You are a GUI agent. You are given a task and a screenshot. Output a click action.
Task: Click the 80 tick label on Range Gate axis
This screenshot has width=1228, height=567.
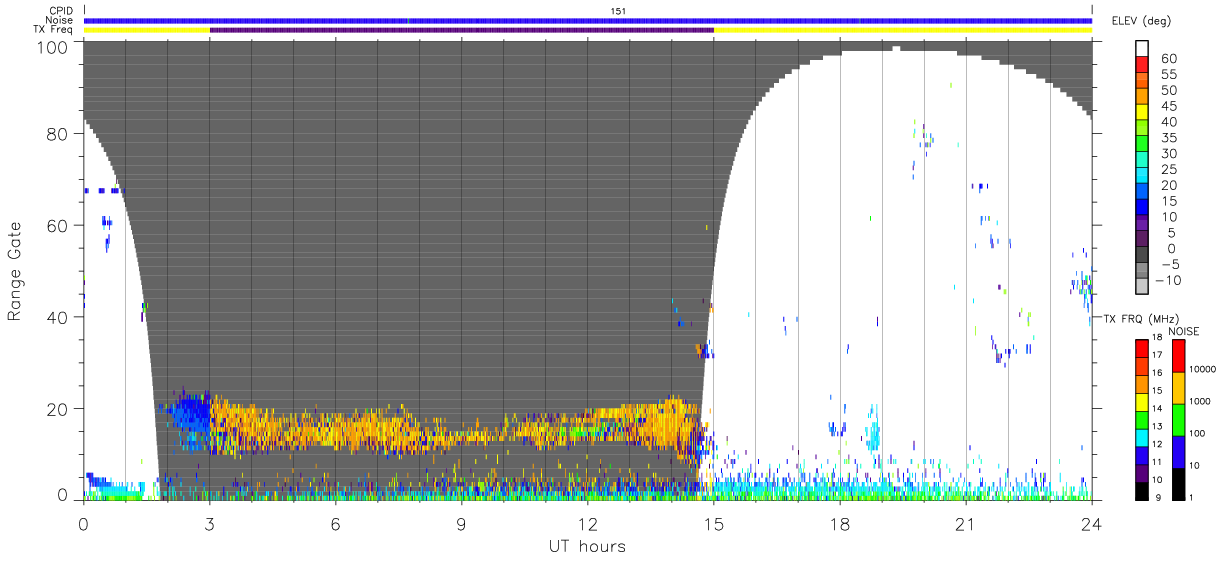pyautogui.click(x=59, y=134)
